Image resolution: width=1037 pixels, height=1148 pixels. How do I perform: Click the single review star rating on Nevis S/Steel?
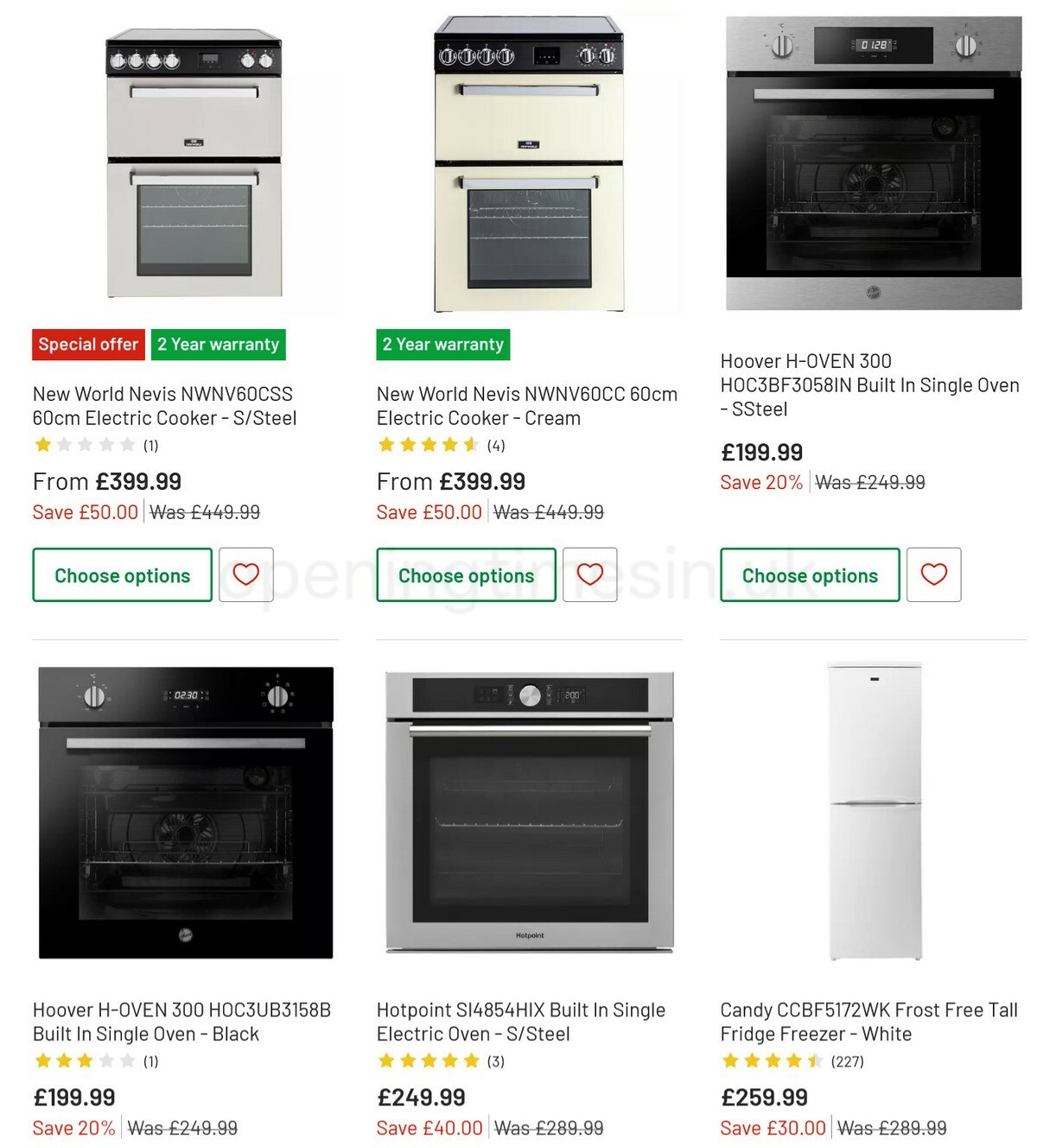[x=84, y=444]
